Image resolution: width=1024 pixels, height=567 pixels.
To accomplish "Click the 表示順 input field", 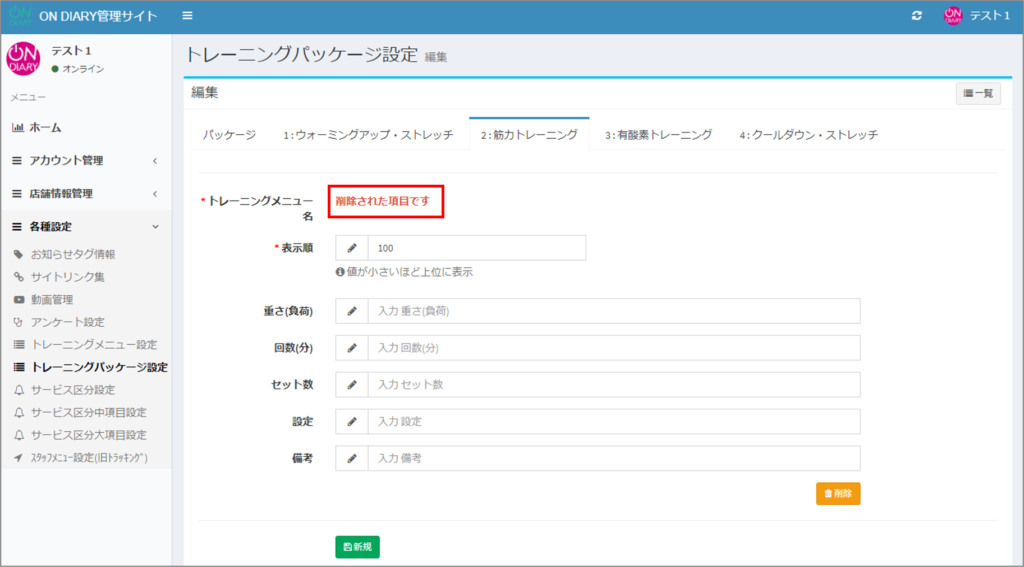I will tap(476, 248).
